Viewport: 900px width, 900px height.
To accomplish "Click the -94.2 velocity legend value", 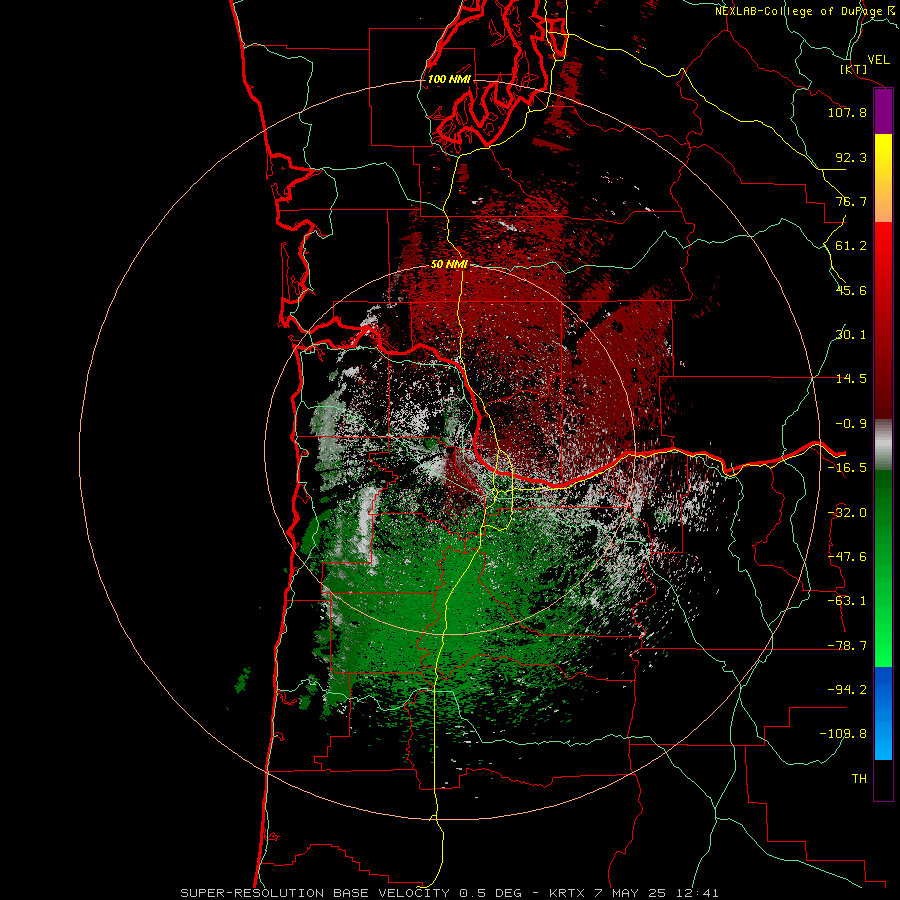I will pyautogui.click(x=847, y=689).
